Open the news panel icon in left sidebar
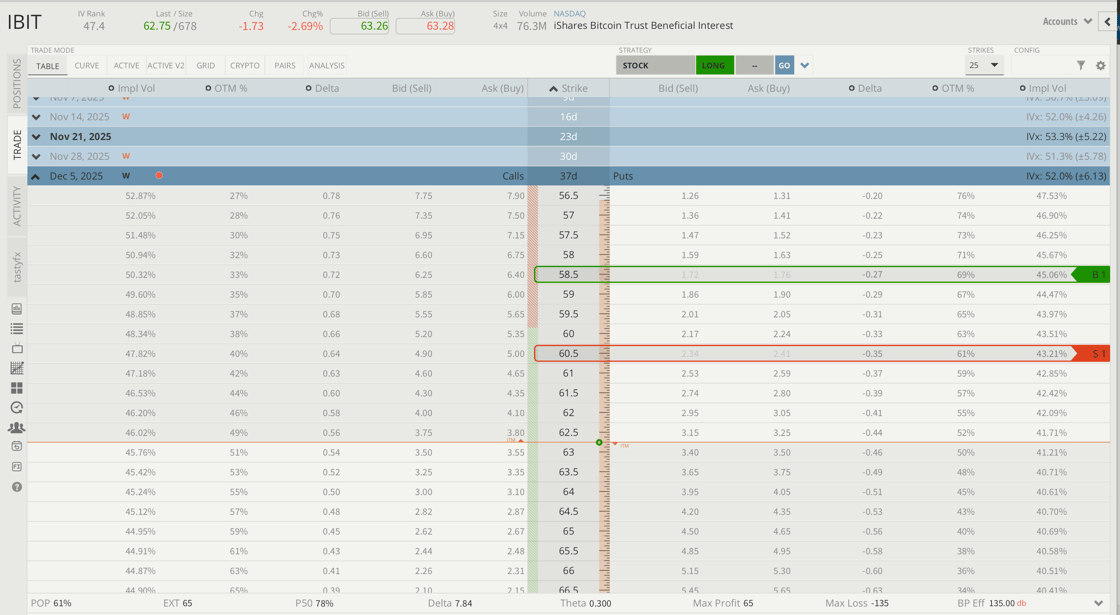Image resolution: width=1120 pixels, height=615 pixels. 16,309
